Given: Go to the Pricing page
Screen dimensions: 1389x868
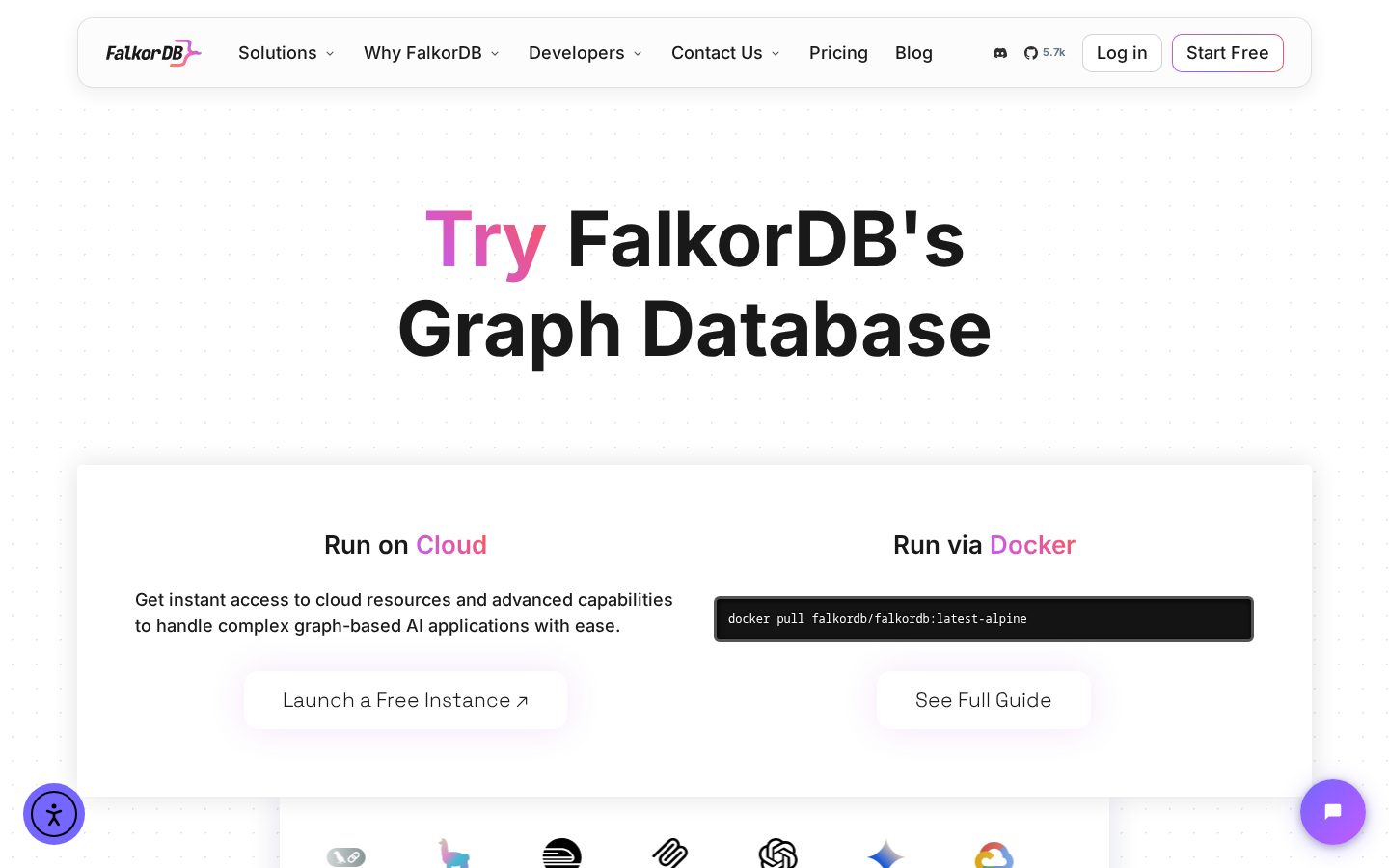Looking at the screenshot, I should 838,53.
